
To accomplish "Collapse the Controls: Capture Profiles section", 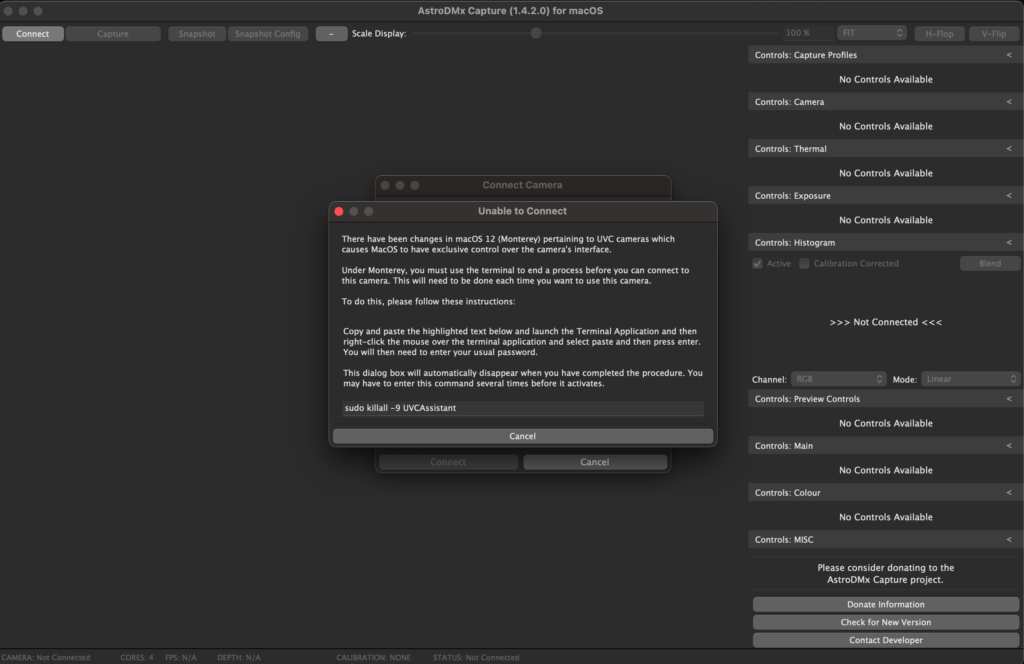I will click(x=1009, y=55).
